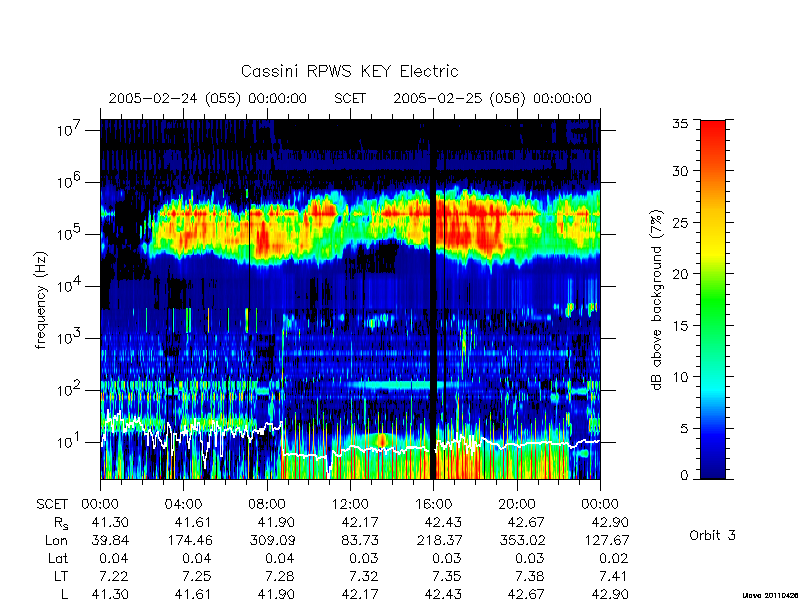Click the 'dB above background (7%)' label

pyautogui.click(x=658, y=300)
